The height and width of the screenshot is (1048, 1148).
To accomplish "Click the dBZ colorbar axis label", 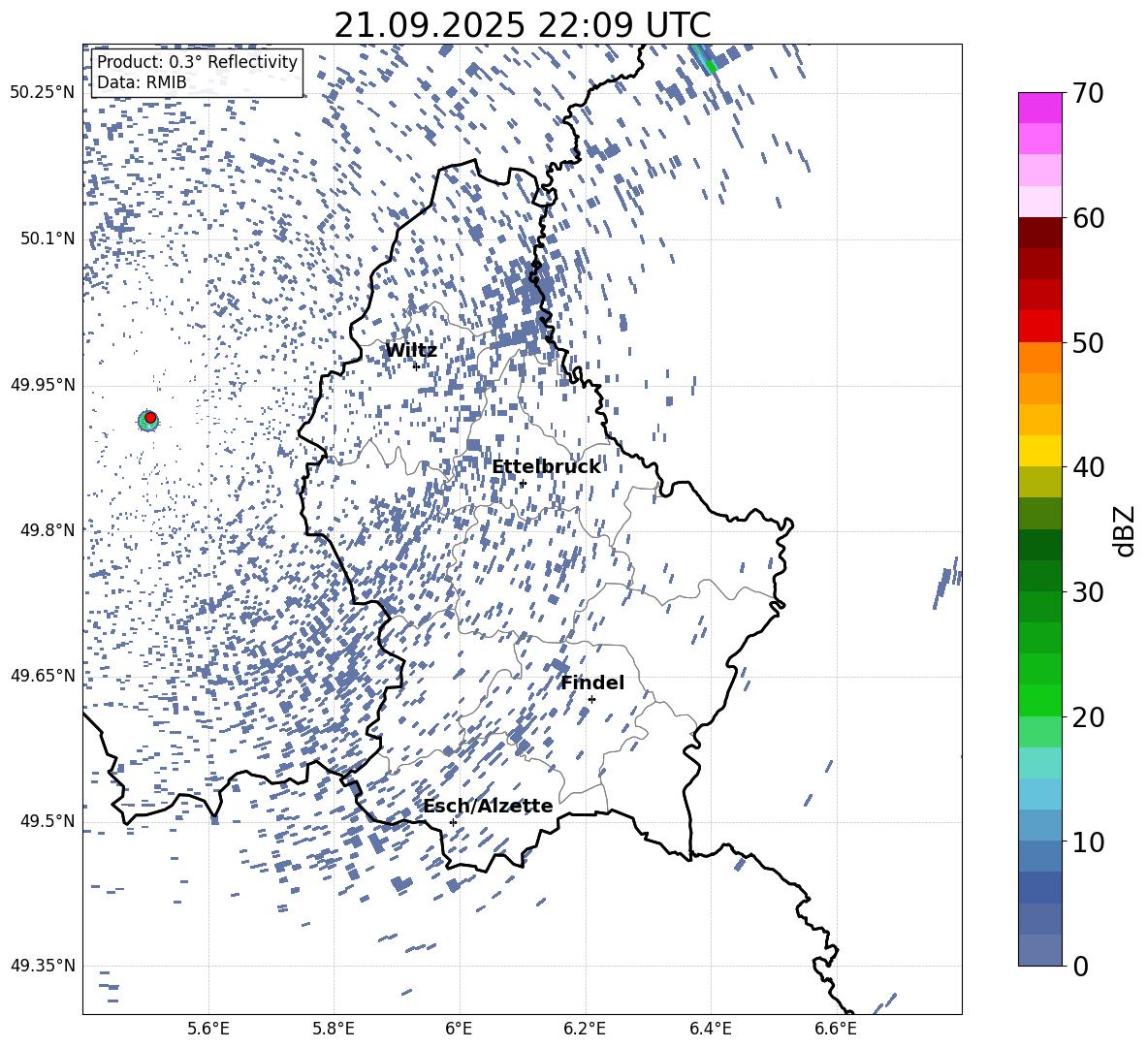I will point(1126,530).
